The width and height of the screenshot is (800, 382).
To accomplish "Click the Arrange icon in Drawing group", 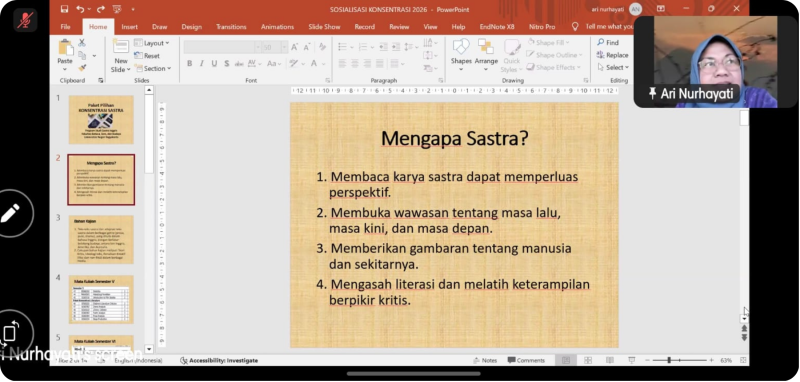I will 486,46.
